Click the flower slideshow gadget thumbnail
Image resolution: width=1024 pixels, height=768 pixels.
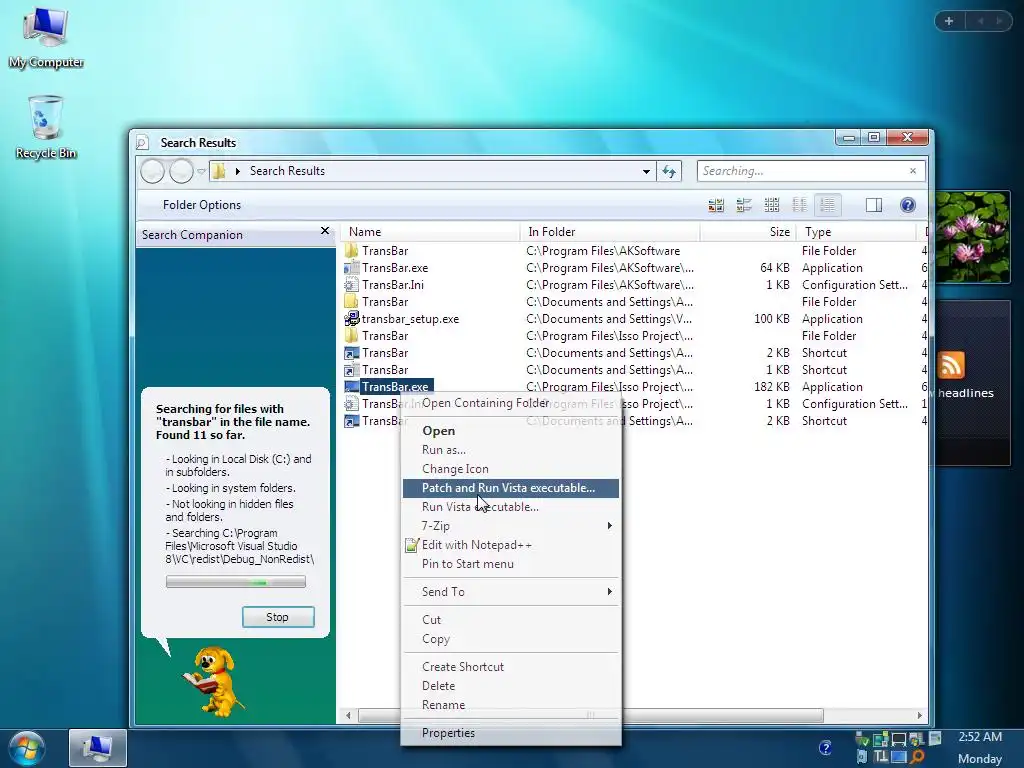[973, 236]
